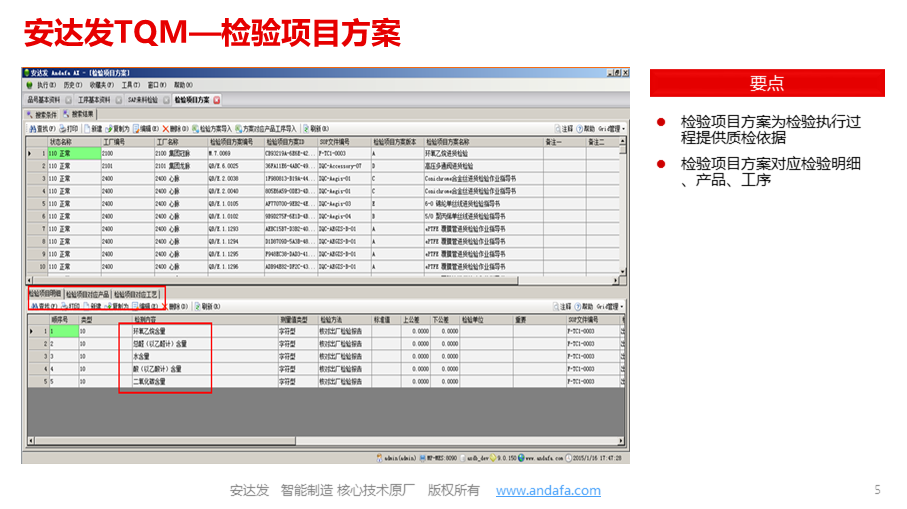Viewport: 907px width, 509px height.
Task: Select the 检验项目明细 sub-tab
Action: (46, 294)
